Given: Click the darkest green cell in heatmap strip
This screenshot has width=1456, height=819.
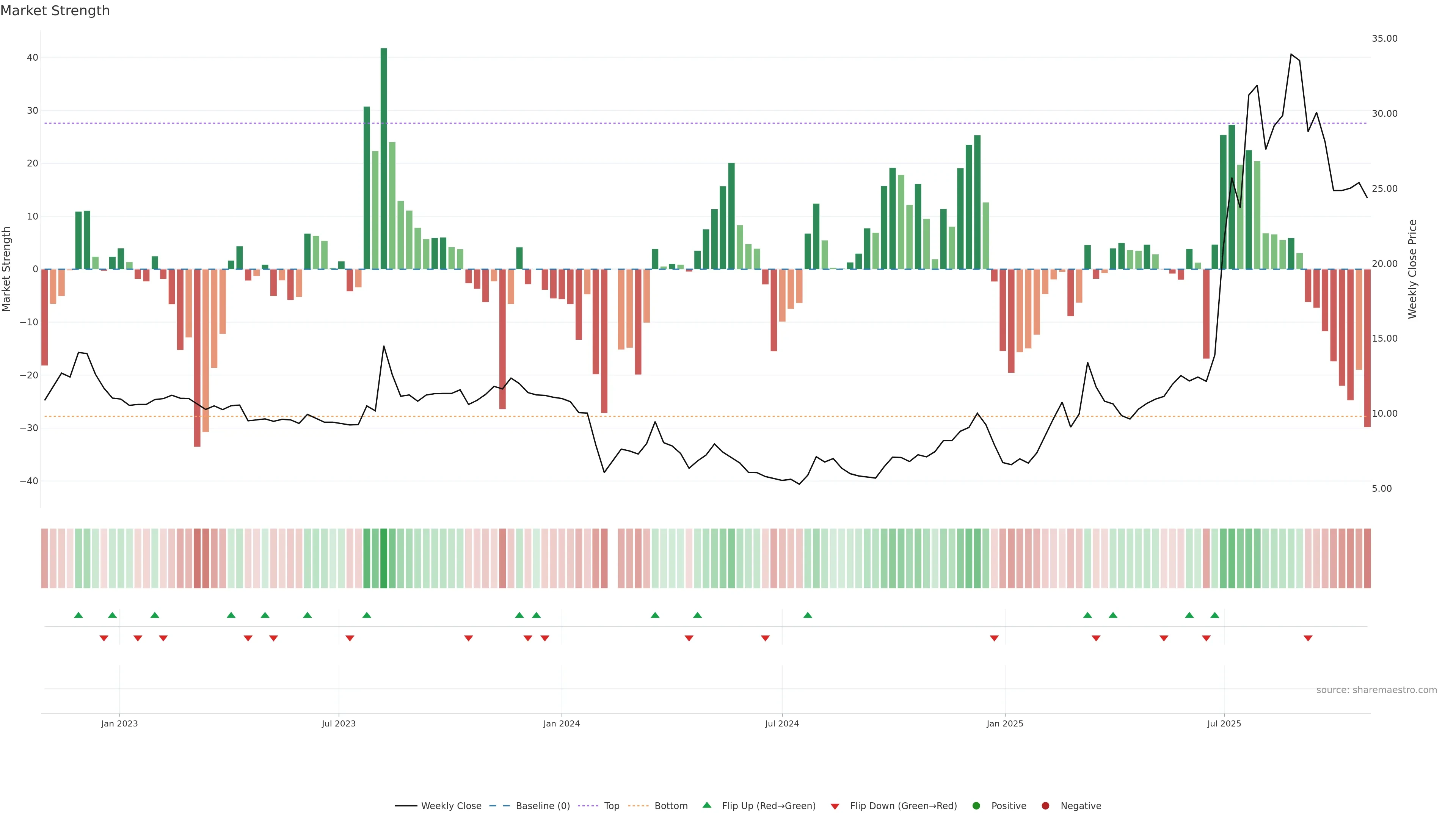Looking at the screenshot, I should pos(384,558).
